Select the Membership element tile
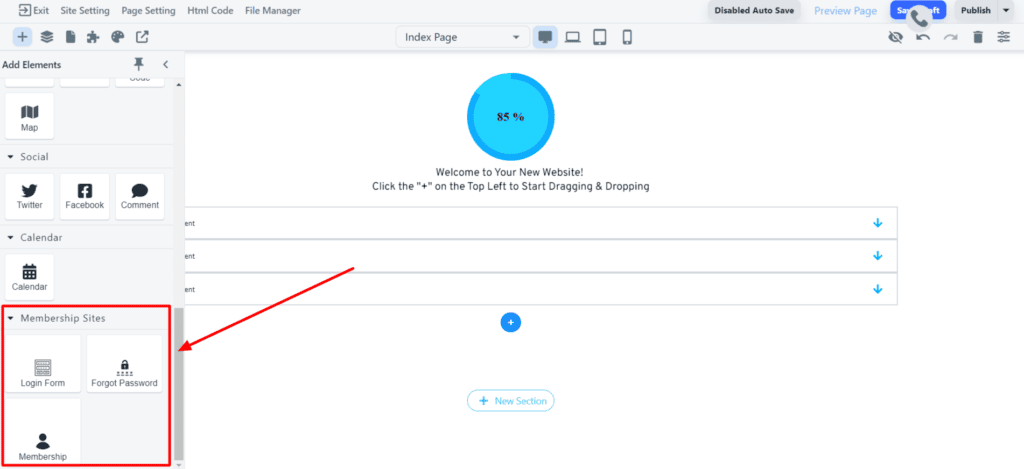Viewport: 1024px width, 469px height. coord(43,432)
